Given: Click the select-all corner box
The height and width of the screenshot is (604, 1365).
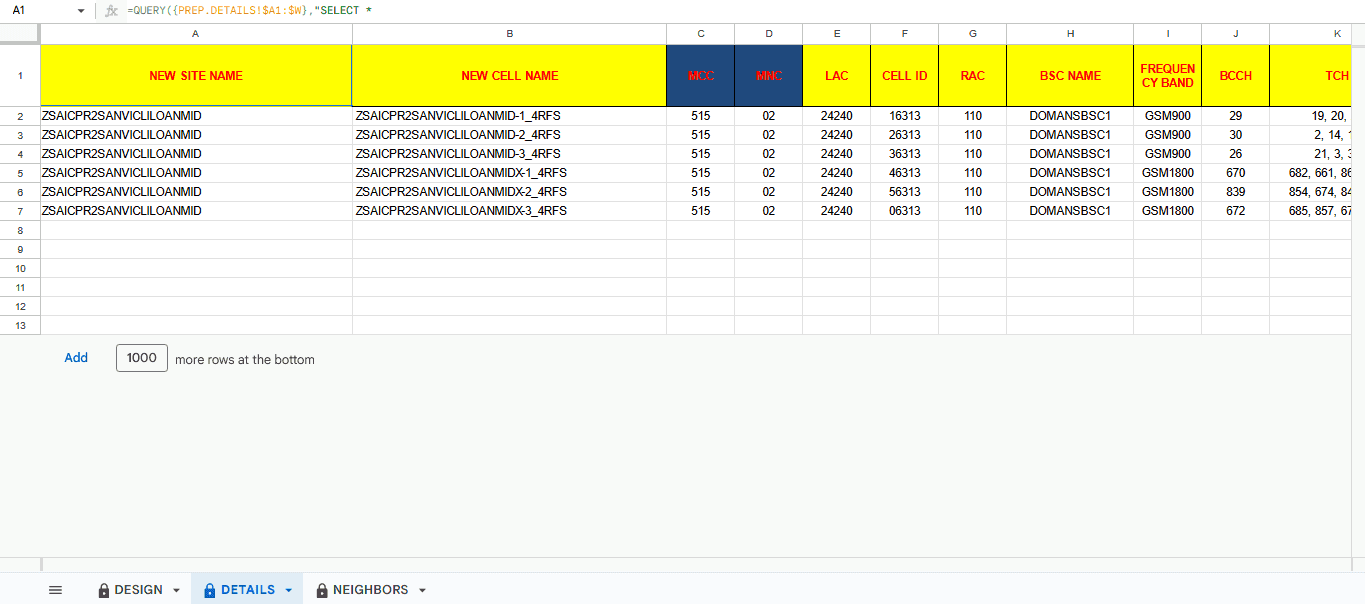Looking at the screenshot, I should point(20,34).
